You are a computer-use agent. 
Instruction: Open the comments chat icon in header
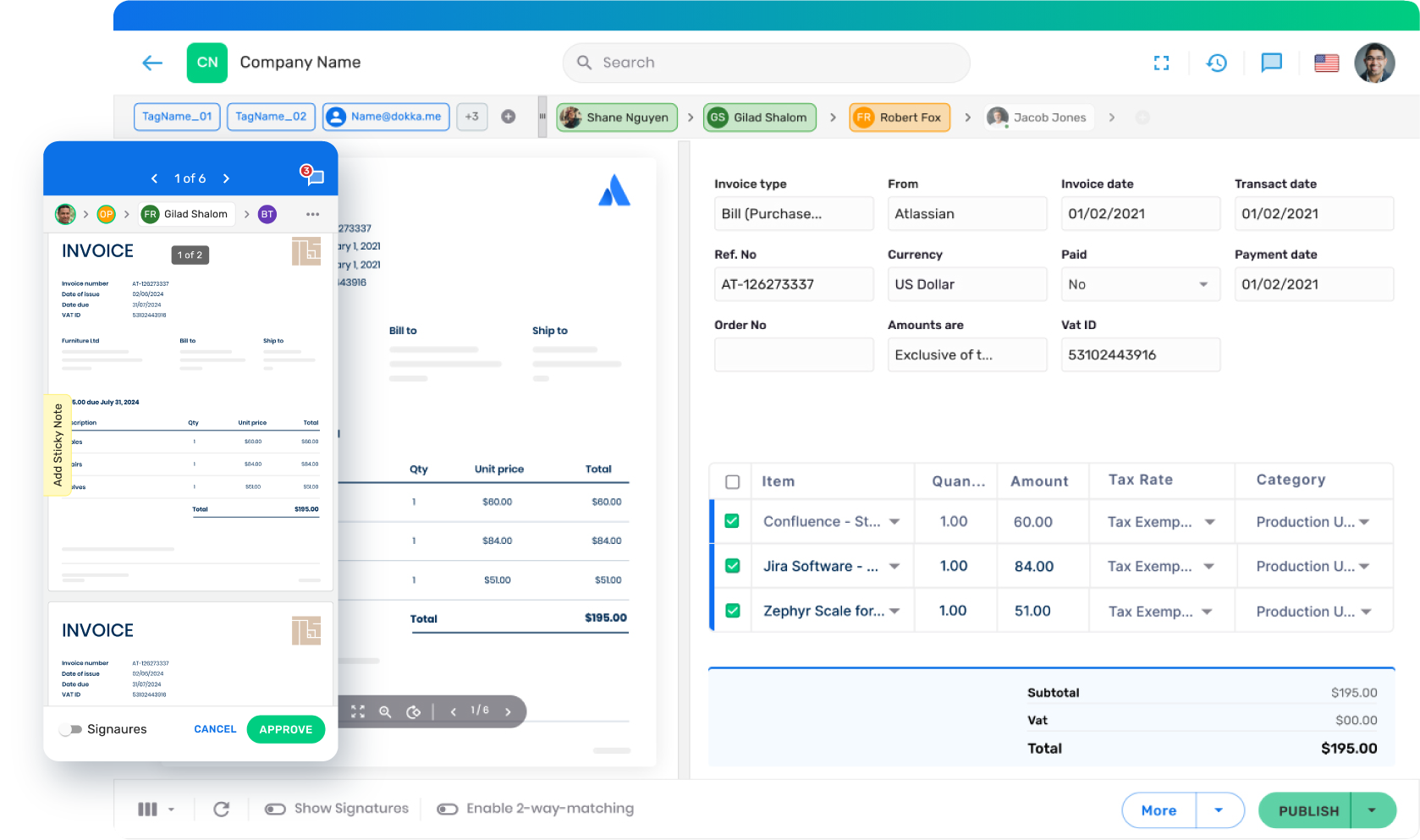(x=1271, y=63)
